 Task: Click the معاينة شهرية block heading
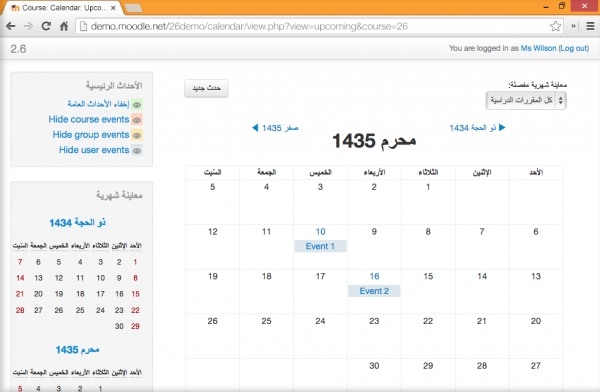pos(119,195)
